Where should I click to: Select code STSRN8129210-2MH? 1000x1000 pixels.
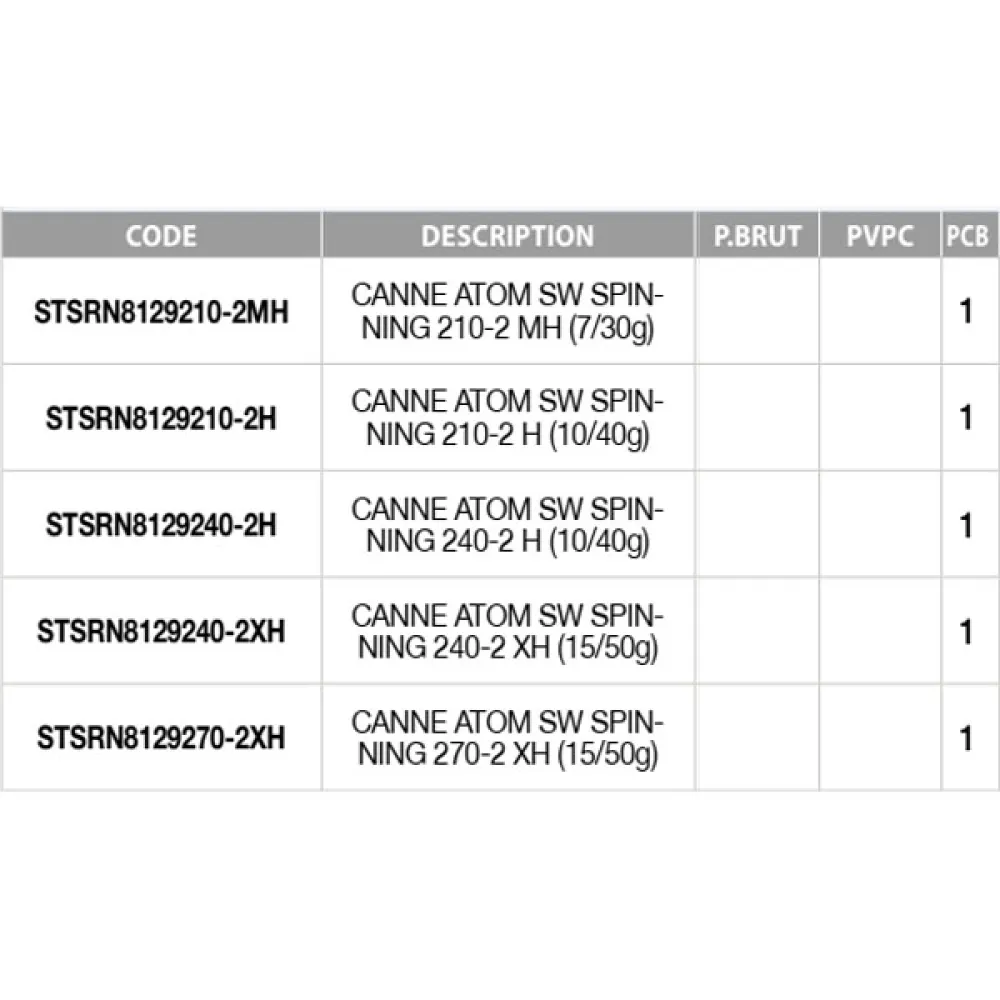[161, 312]
